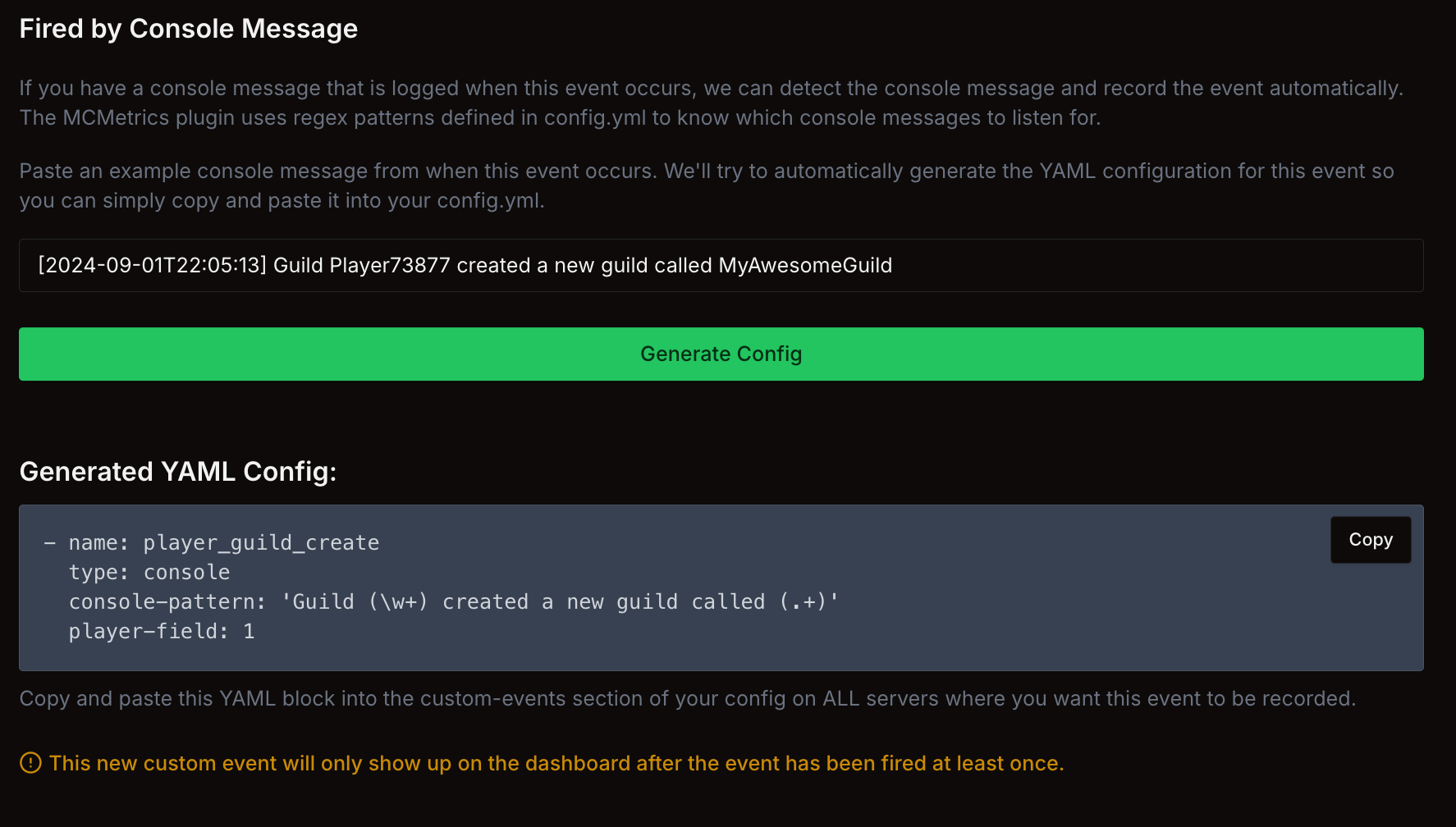
Task: Click the (\w+) regex group in pattern
Action: coord(398,602)
